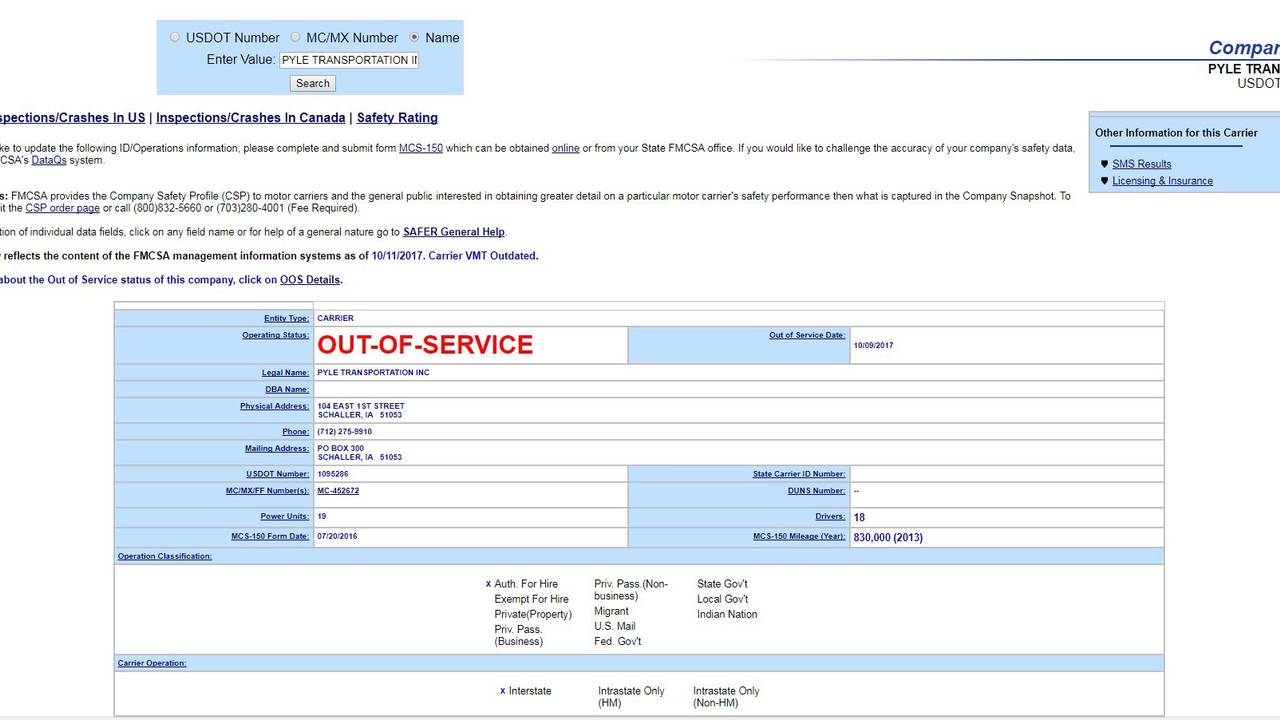Screen dimensions: 1280x720
Task: Open the MC-452672 link
Action: [338, 491]
